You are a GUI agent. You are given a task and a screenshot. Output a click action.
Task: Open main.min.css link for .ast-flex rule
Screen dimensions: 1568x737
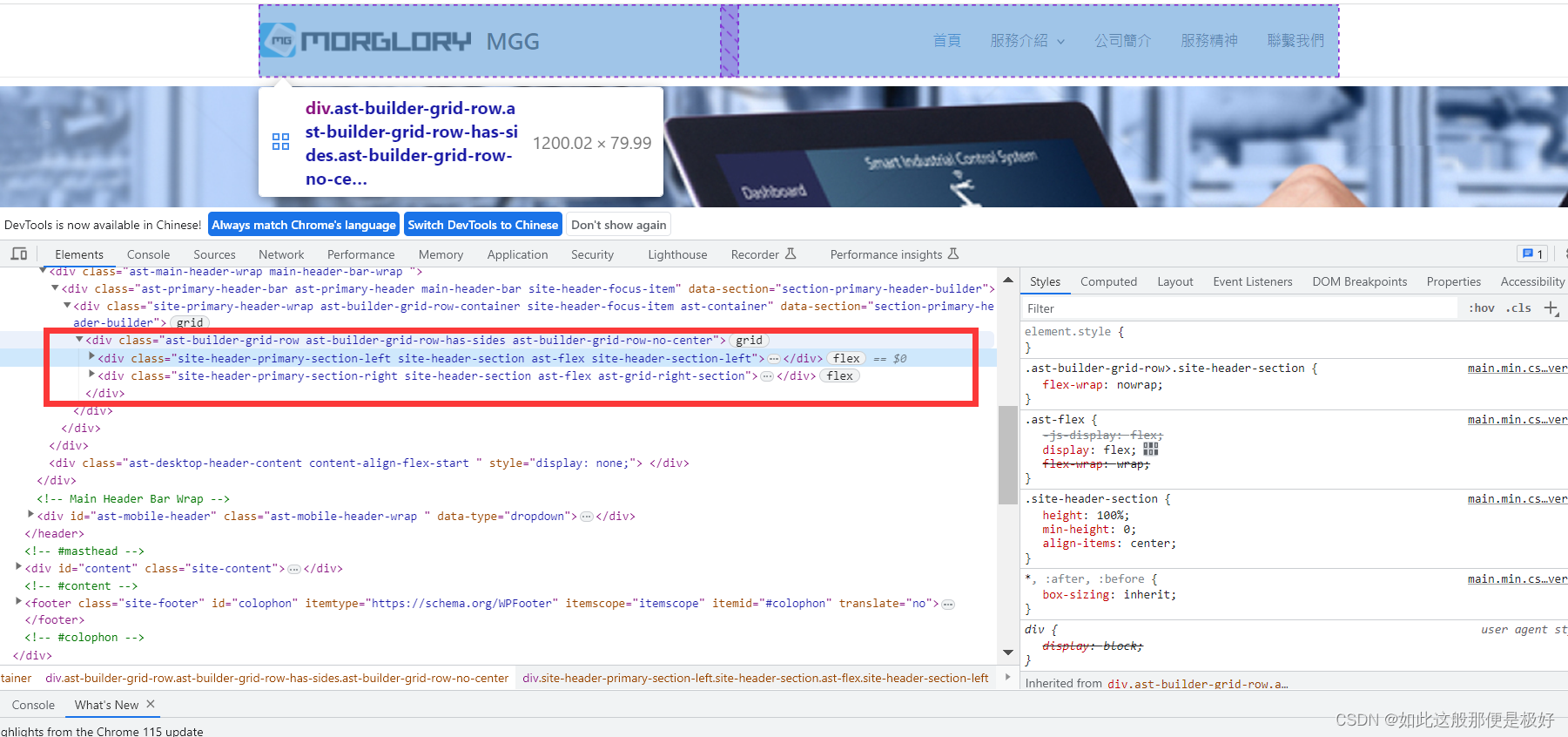pos(1518,420)
